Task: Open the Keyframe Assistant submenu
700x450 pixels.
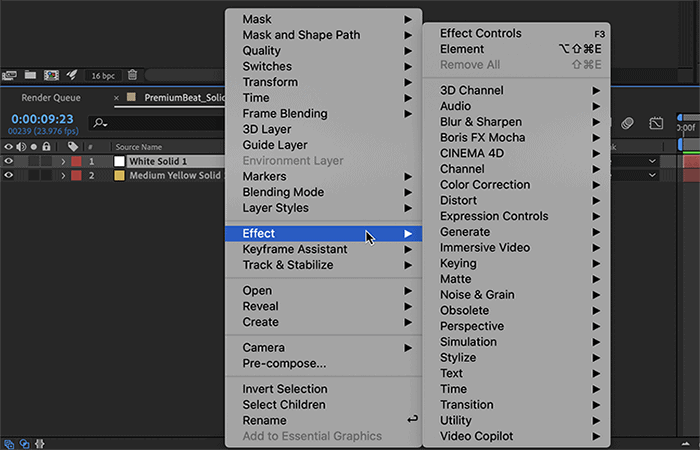Action: coord(324,249)
